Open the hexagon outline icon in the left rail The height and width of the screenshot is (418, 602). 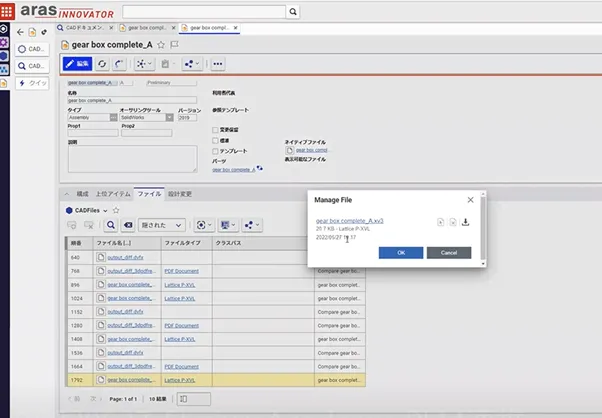pyautogui.click(x=4, y=29)
